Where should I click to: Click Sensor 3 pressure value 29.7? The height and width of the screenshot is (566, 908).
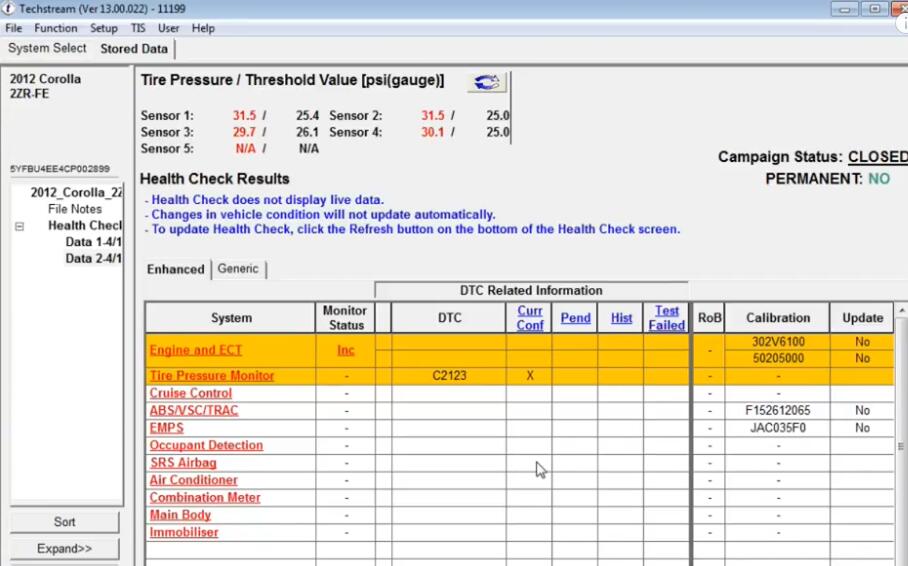[244, 132]
